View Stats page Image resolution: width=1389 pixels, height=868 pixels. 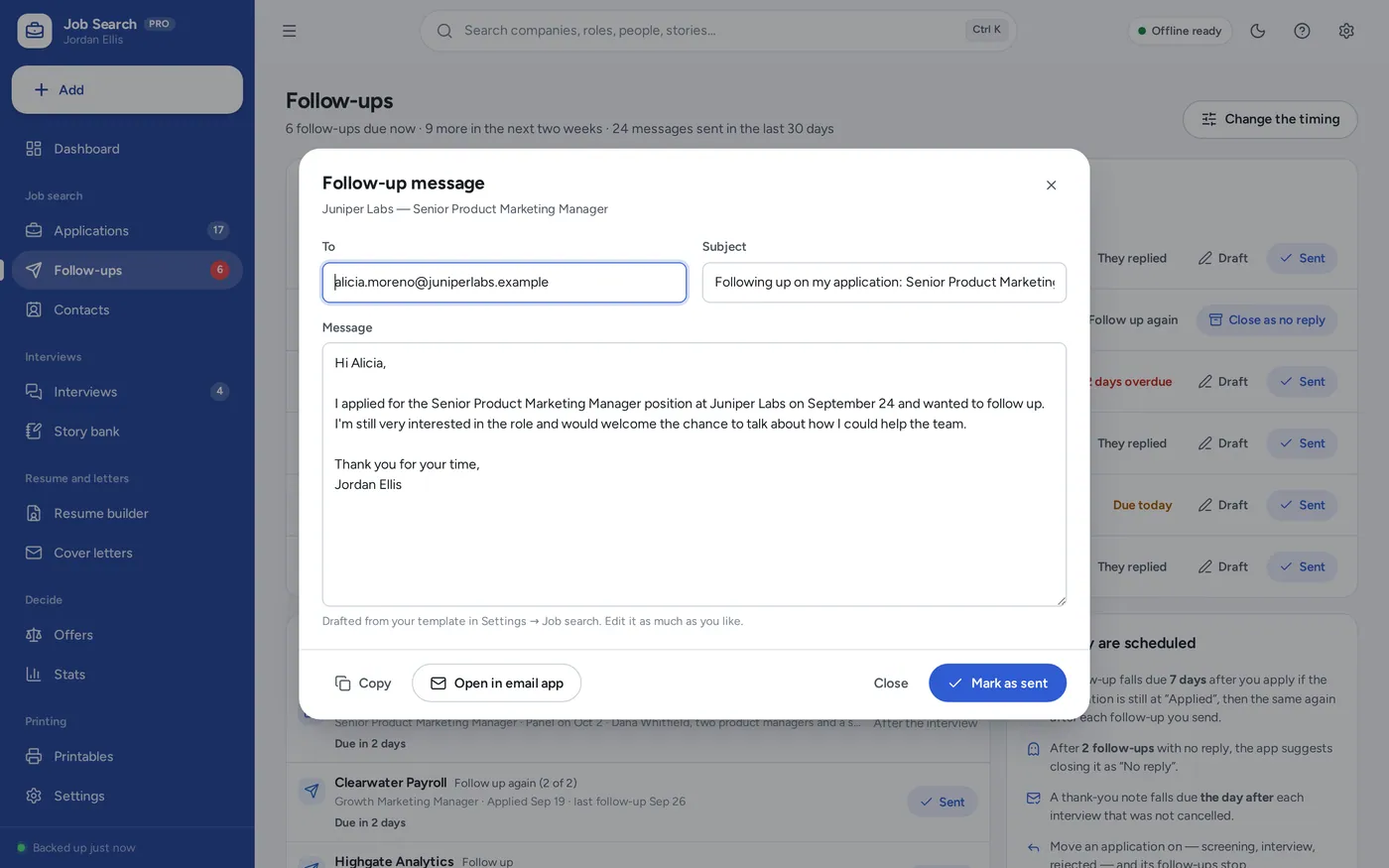tap(127, 675)
